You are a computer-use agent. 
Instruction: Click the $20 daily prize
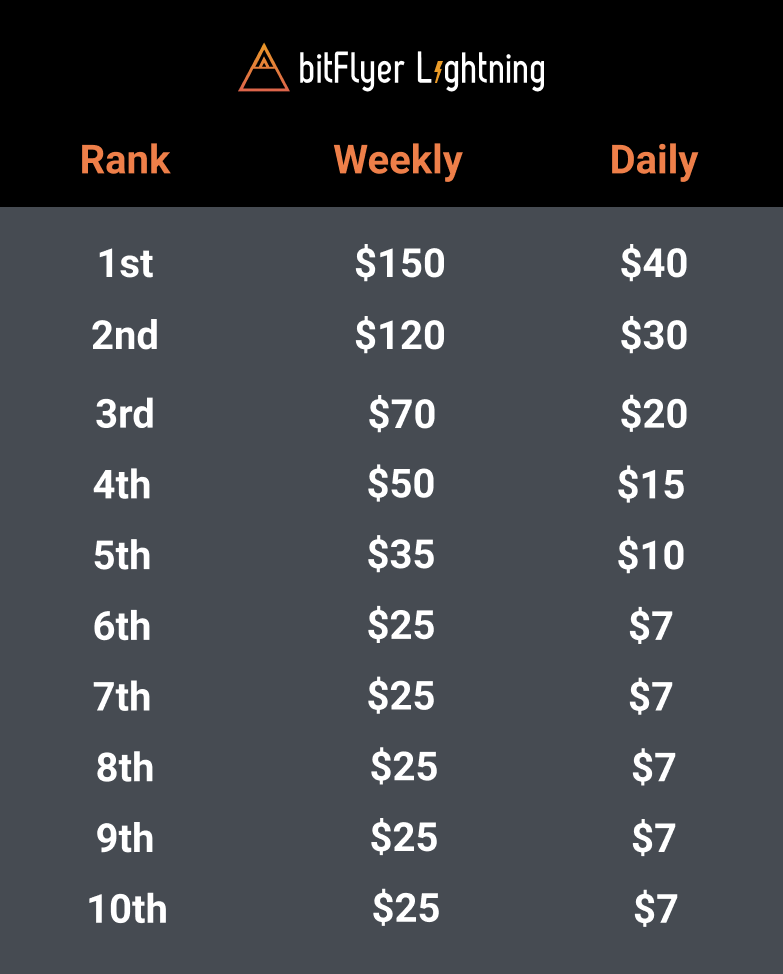point(654,413)
